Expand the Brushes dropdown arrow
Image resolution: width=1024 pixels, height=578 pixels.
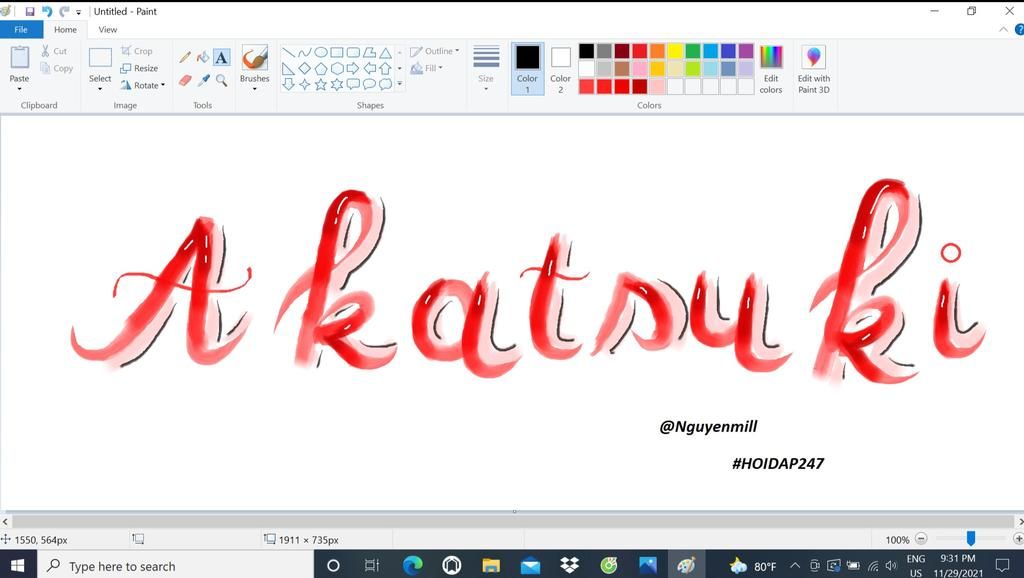pos(254,88)
